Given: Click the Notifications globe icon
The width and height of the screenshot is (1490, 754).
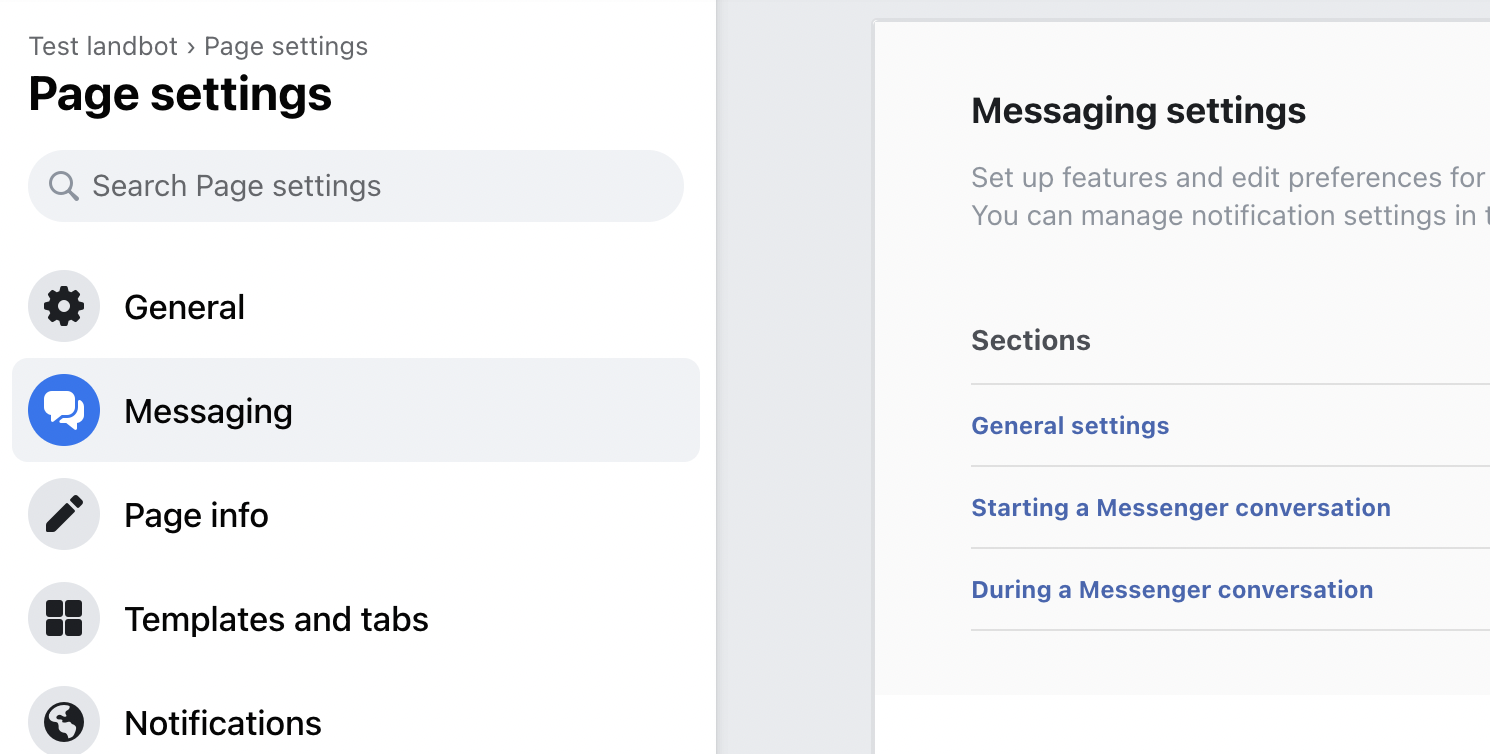Looking at the screenshot, I should coord(64,720).
